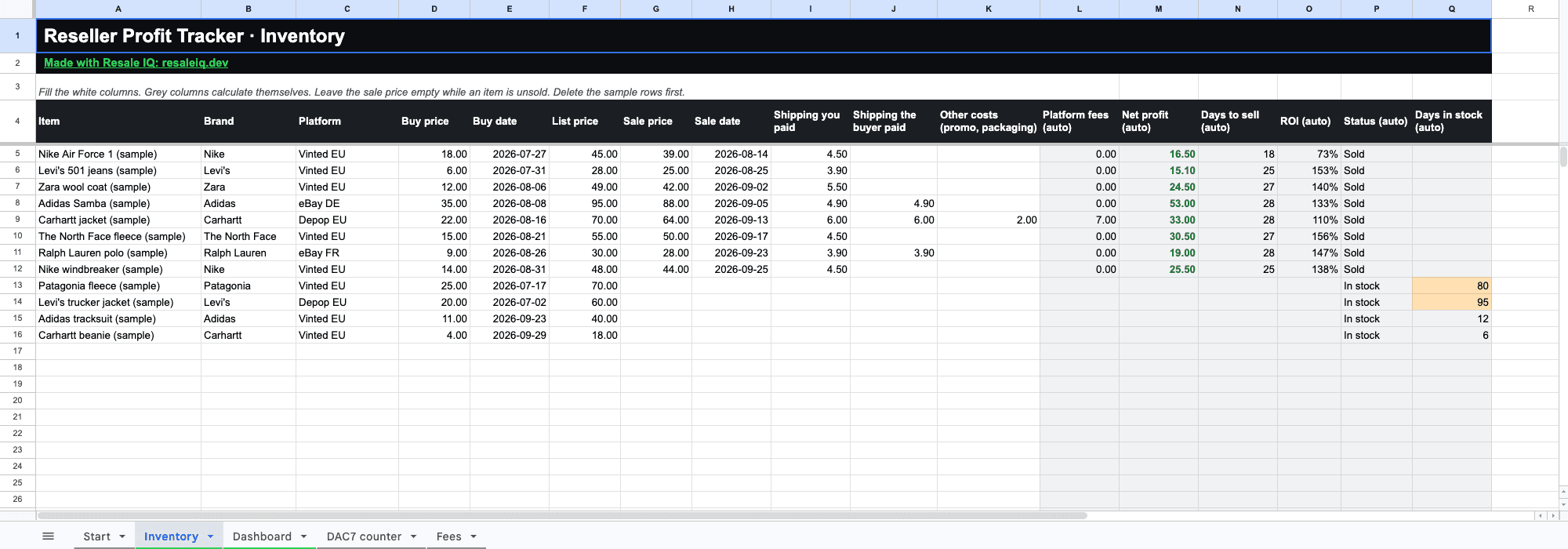Open the Dashboard tab dropdown arrow

point(303,536)
